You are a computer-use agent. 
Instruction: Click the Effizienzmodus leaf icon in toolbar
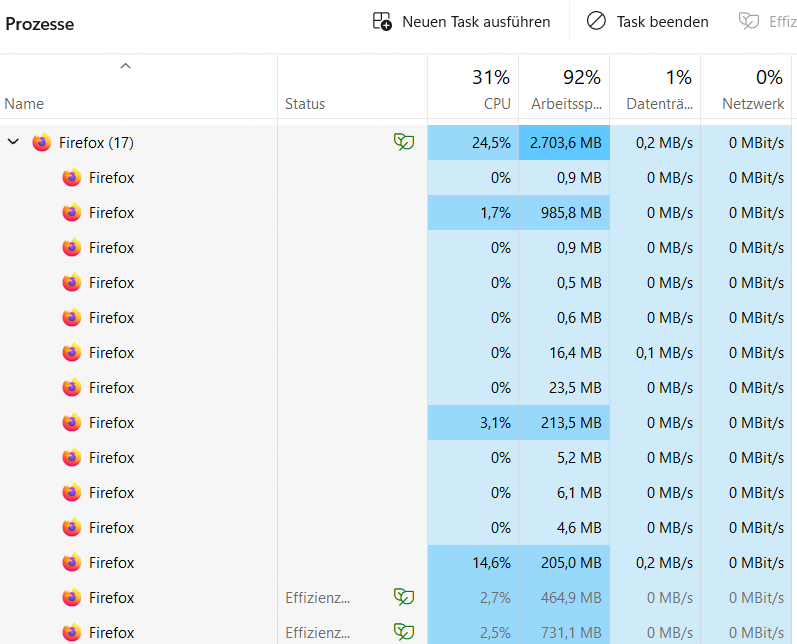749,21
